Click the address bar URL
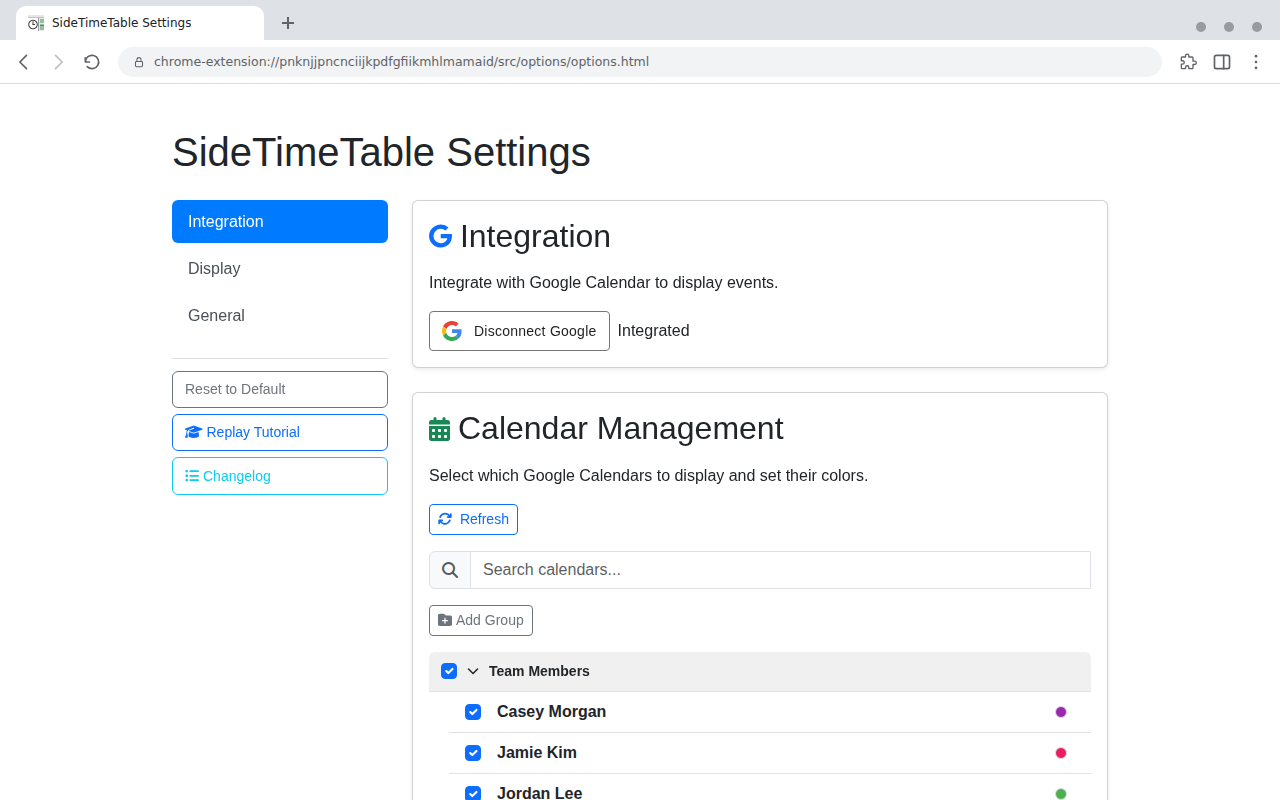Screen dimensions: 1280x800 tap(401, 62)
